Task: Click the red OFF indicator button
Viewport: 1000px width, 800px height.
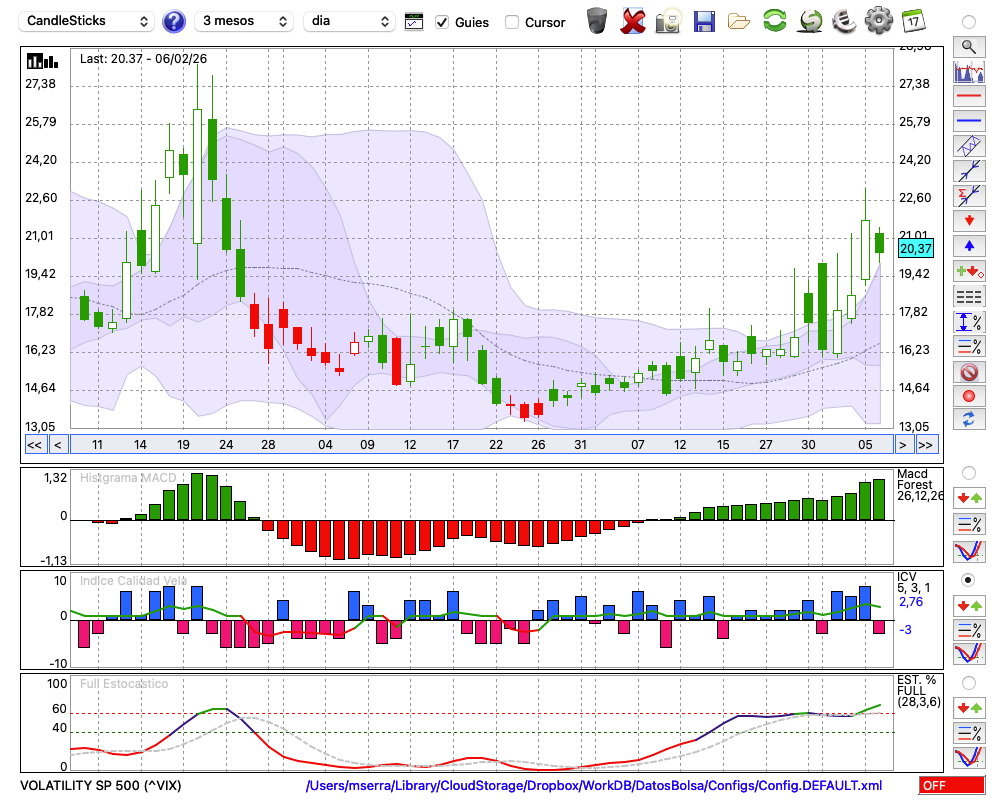Action: (x=951, y=786)
